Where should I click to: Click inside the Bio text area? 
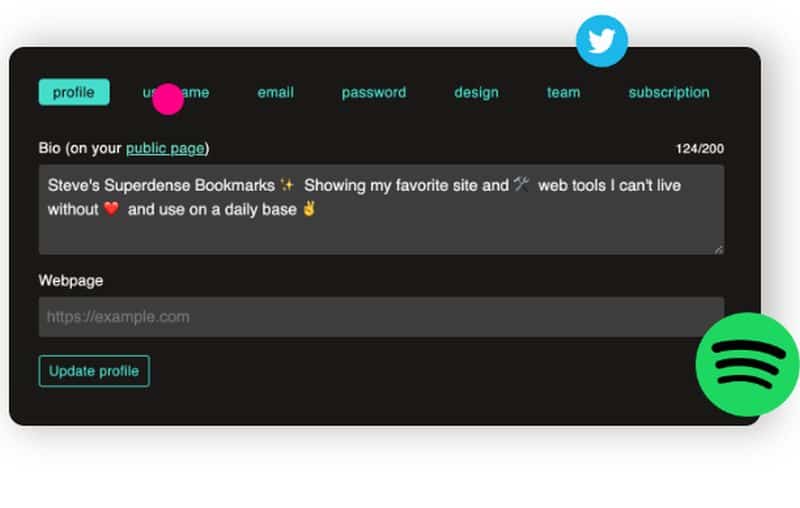coord(381,209)
